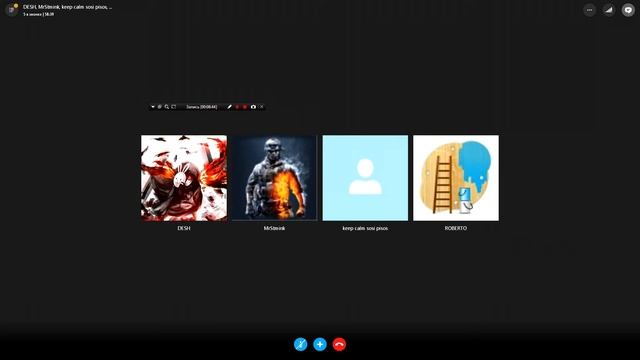Screen dimensions: 640x360
Task: Click the MrStreink name label
Action: point(275,228)
